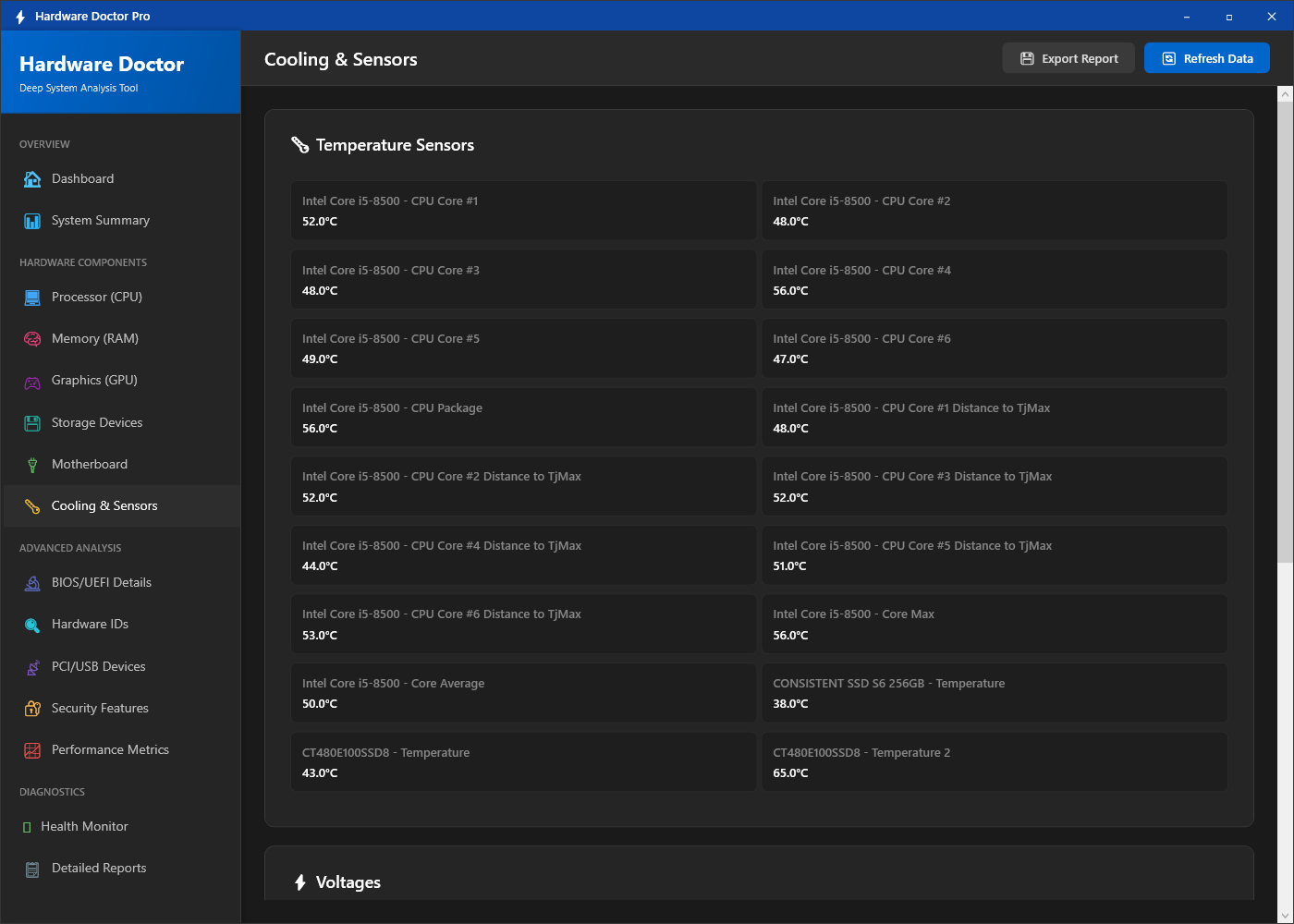Open Dashboard via its house icon

click(32, 179)
